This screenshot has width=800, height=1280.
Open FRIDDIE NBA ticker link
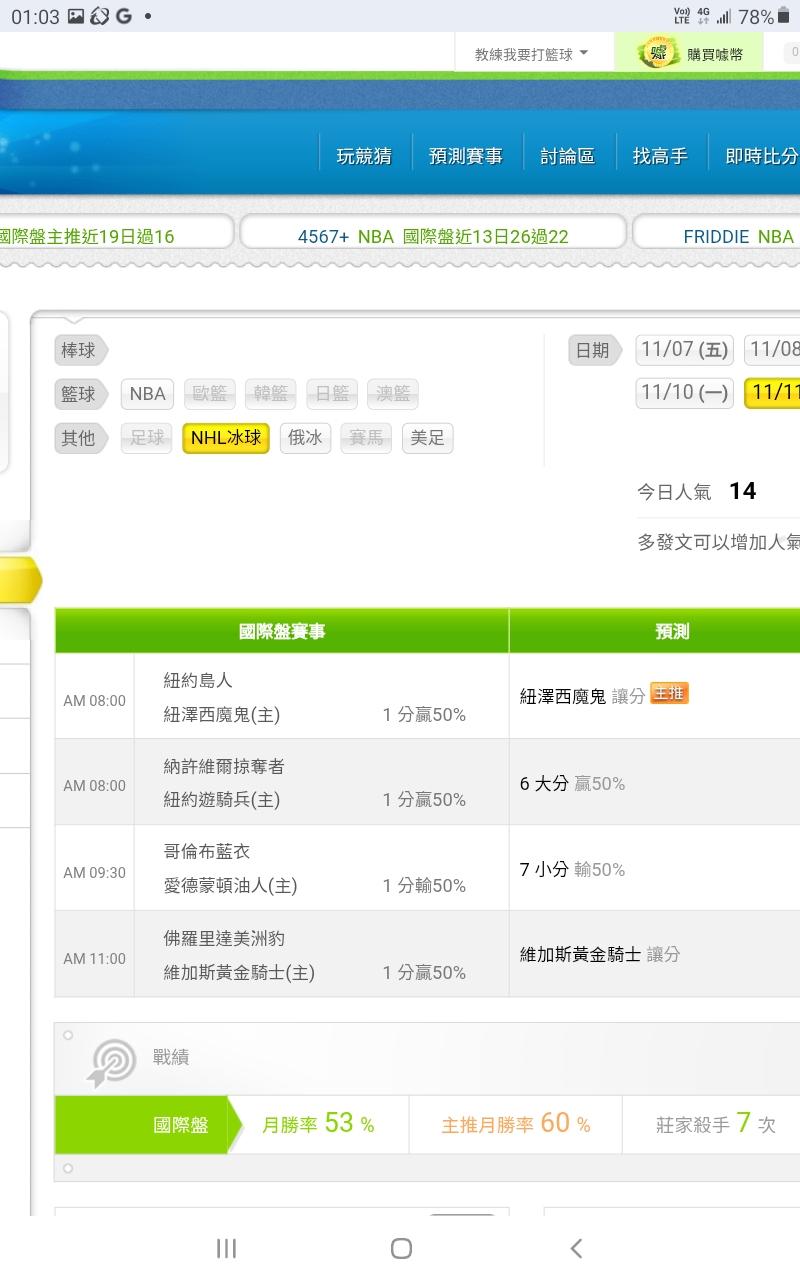tap(738, 237)
